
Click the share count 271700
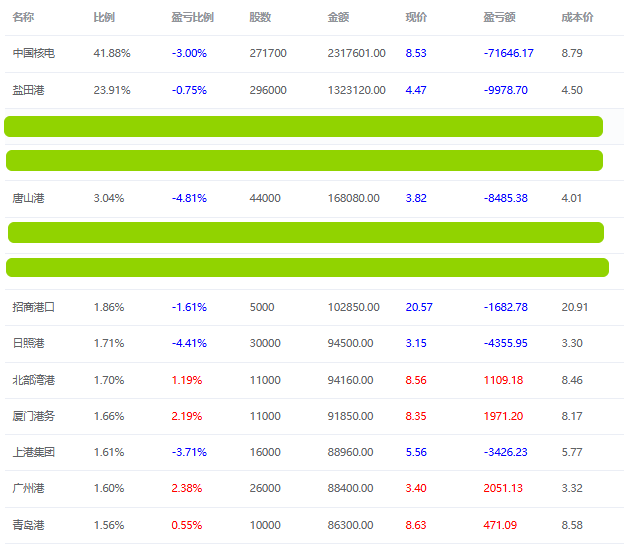[268, 53]
